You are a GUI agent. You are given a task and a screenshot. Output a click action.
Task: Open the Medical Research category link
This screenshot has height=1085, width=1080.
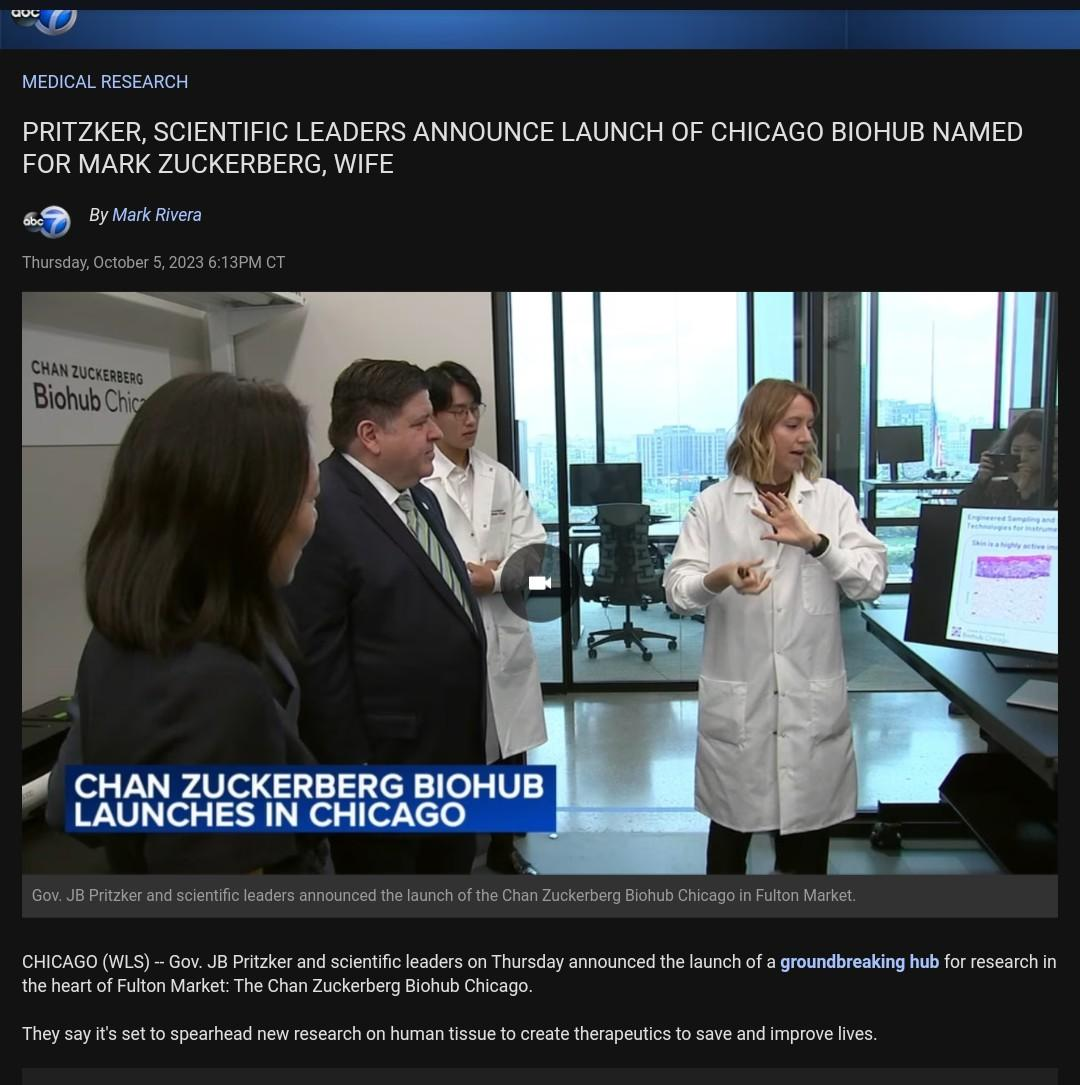click(x=105, y=82)
